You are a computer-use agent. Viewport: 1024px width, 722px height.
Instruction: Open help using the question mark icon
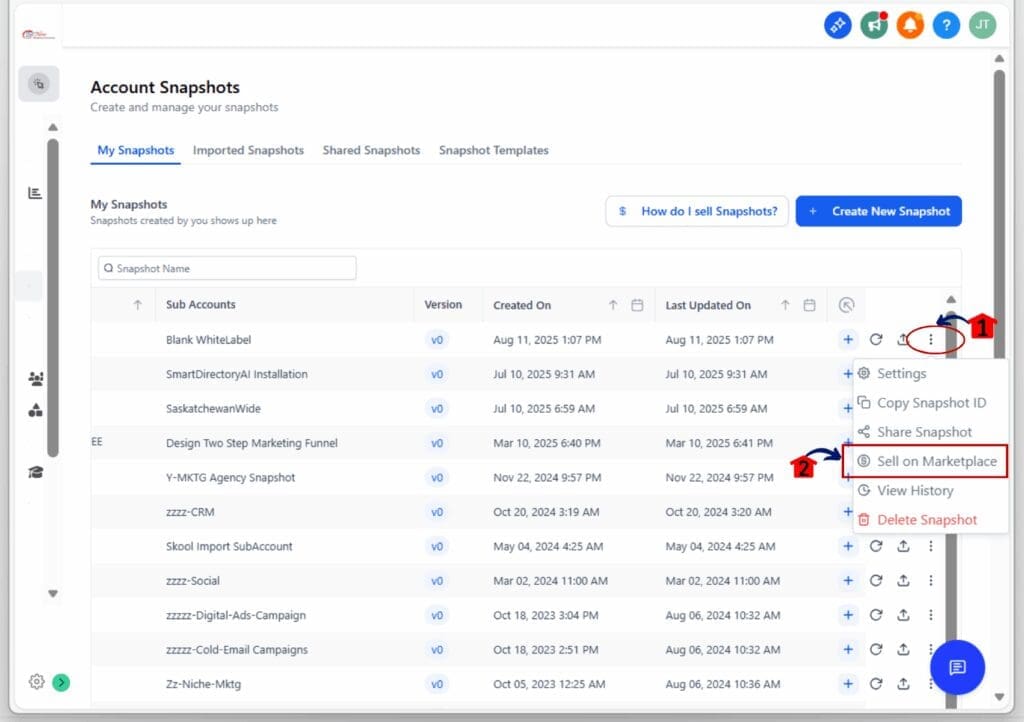[x=945, y=25]
